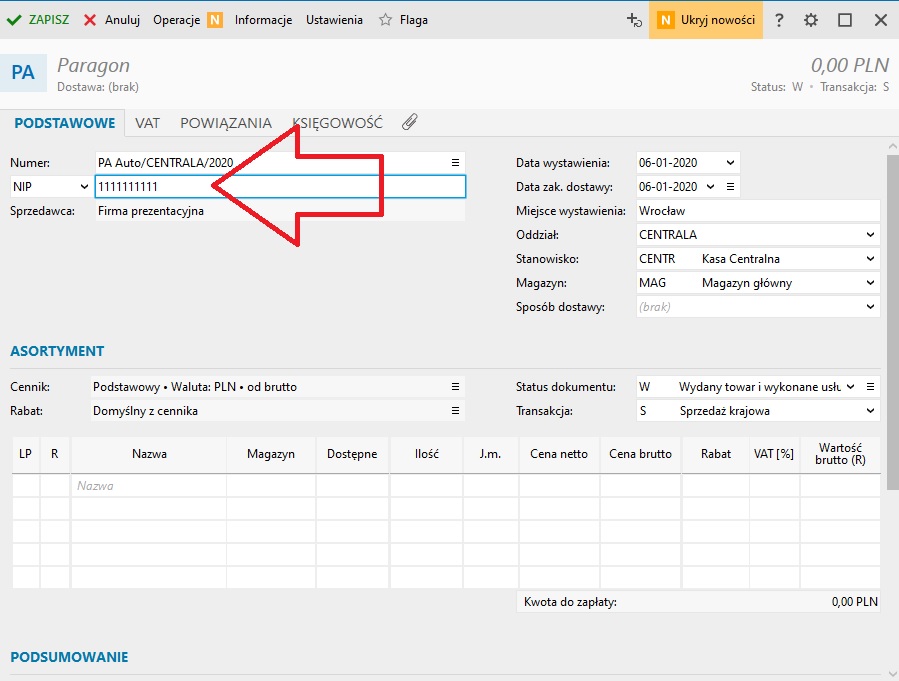Click the scrollbar down arrow
Viewport: 899px width, 681px height.
coord(893,674)
